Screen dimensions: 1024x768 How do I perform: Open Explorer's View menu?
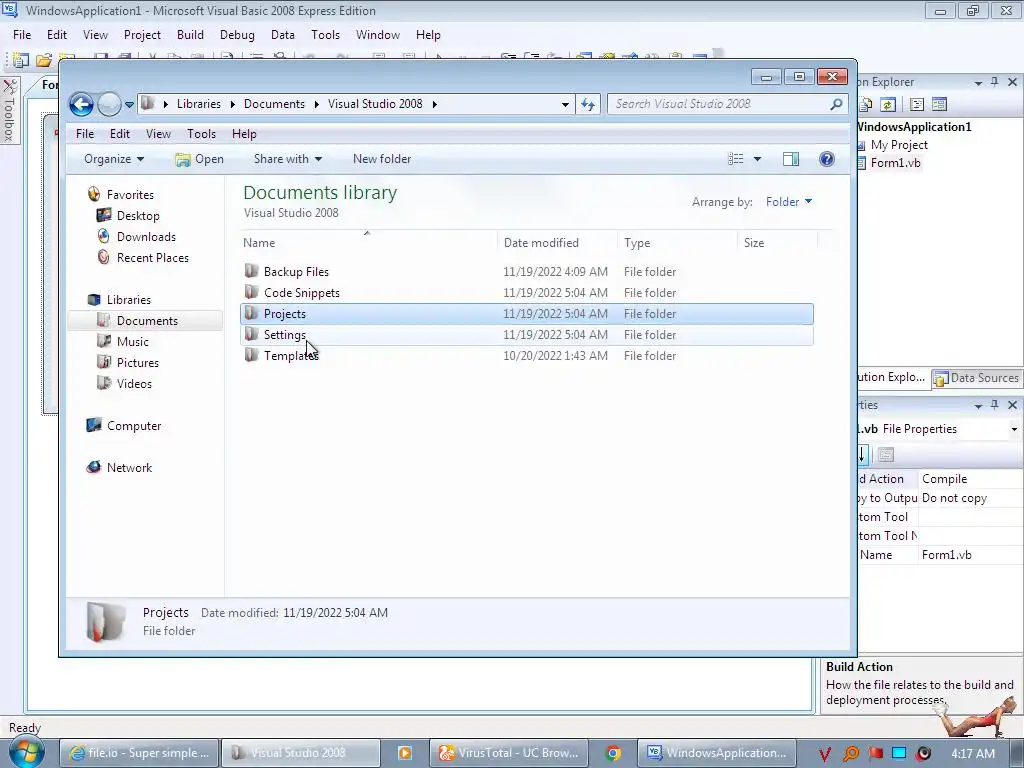tap(158, 134)
